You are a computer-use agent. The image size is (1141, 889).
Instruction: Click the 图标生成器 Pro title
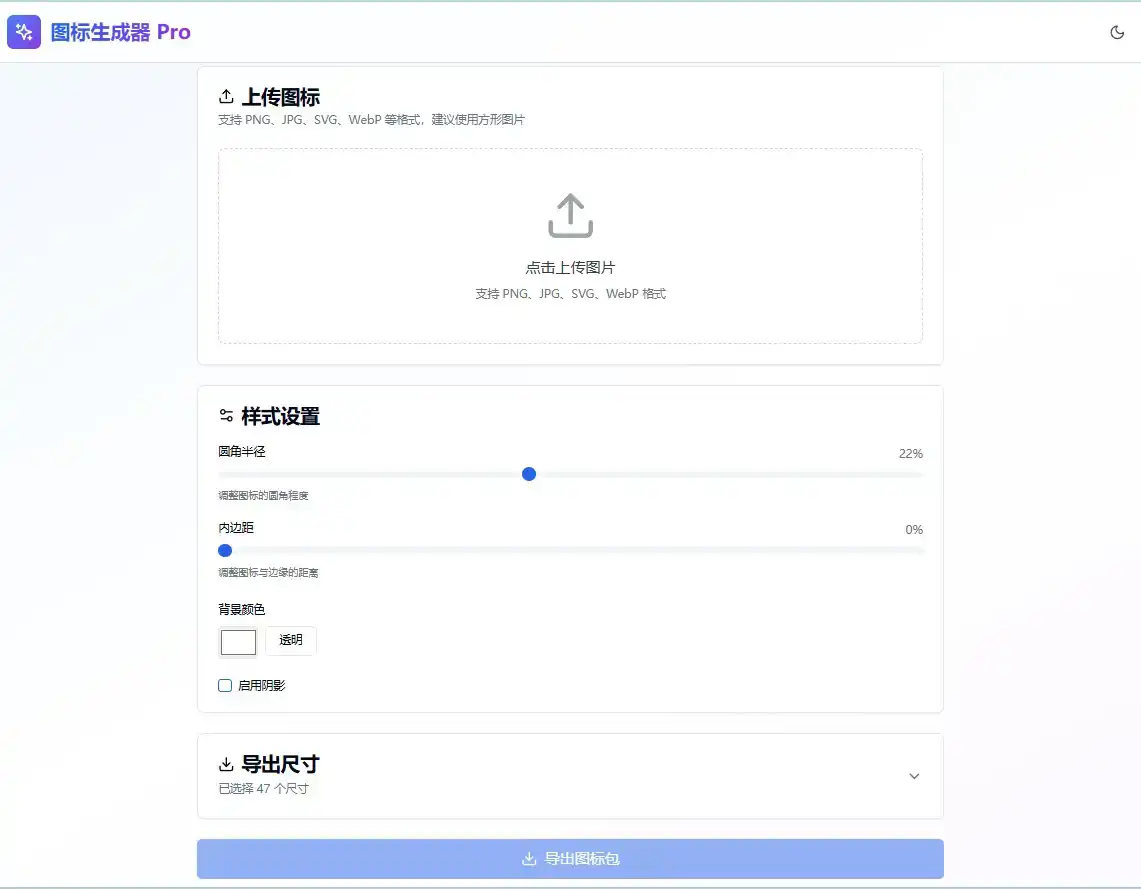coord(121,31)
